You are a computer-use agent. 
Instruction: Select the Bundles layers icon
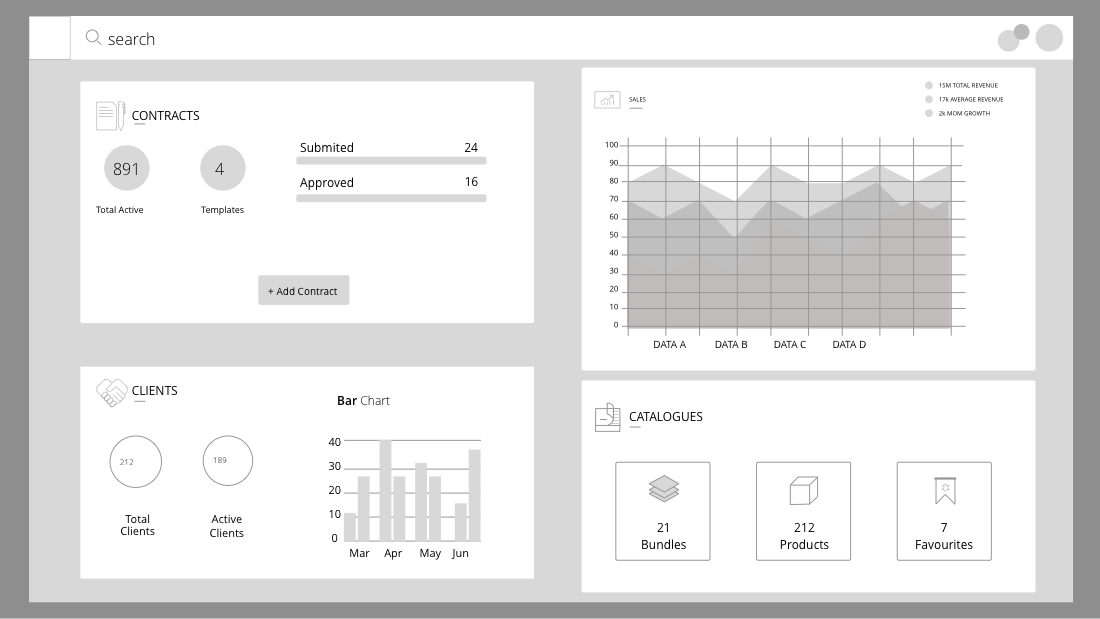click(x=662, y=488)
